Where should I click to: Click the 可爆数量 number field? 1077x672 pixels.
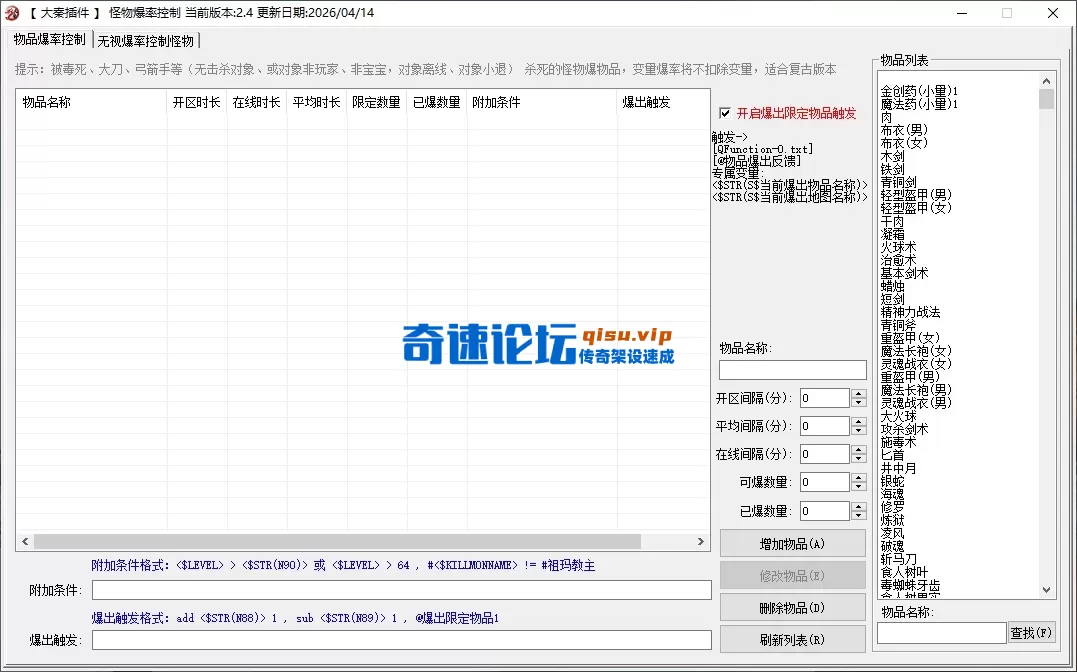825,482
